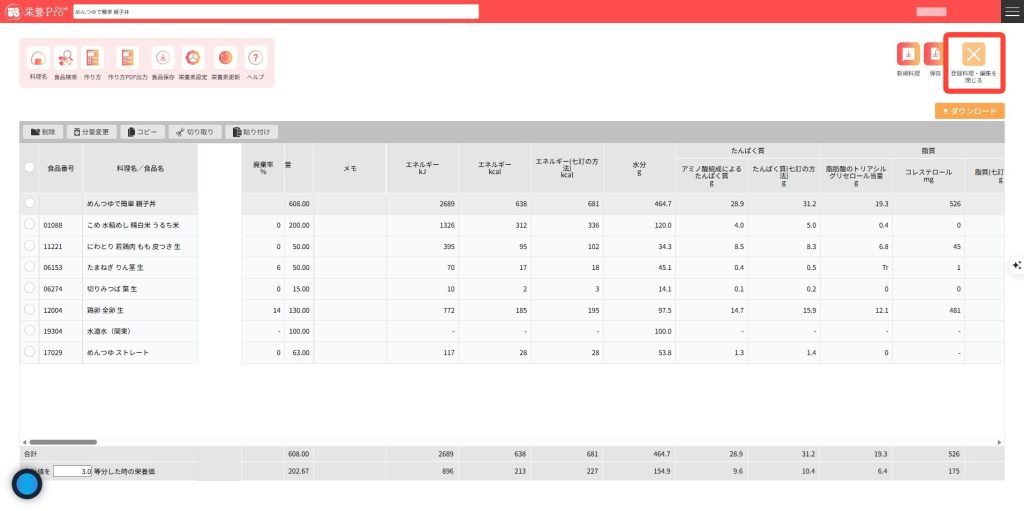Click the servings division input field

pos(73,470)
